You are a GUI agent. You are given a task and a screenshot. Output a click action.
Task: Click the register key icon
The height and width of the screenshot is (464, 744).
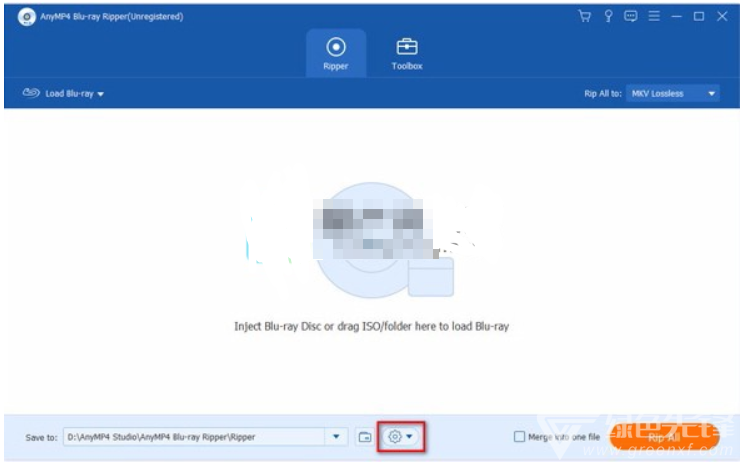pos(608,17)
